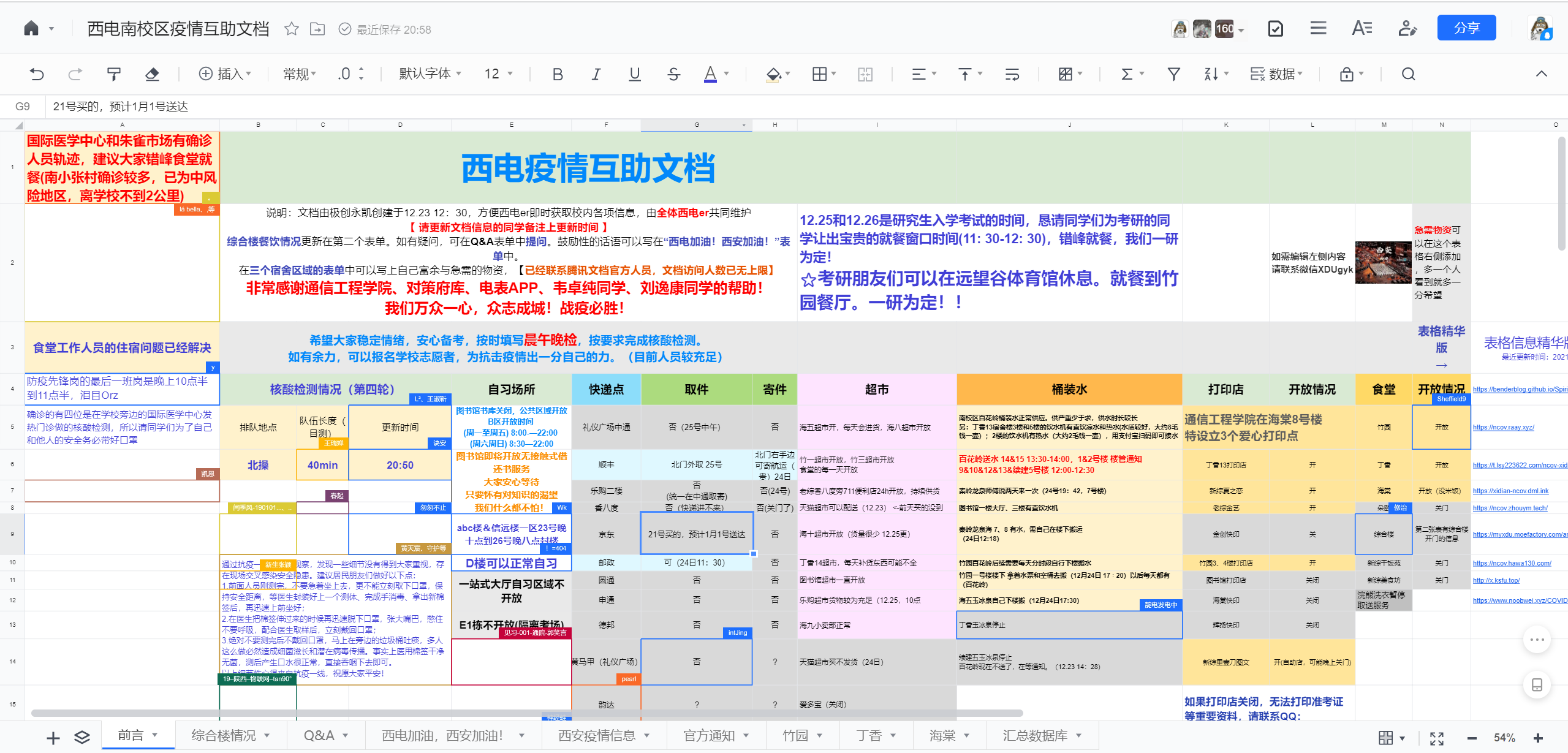Switch to the Q&A sheet tab
This screenshot has height=753, width=1568.
click(x=319, y=735)
